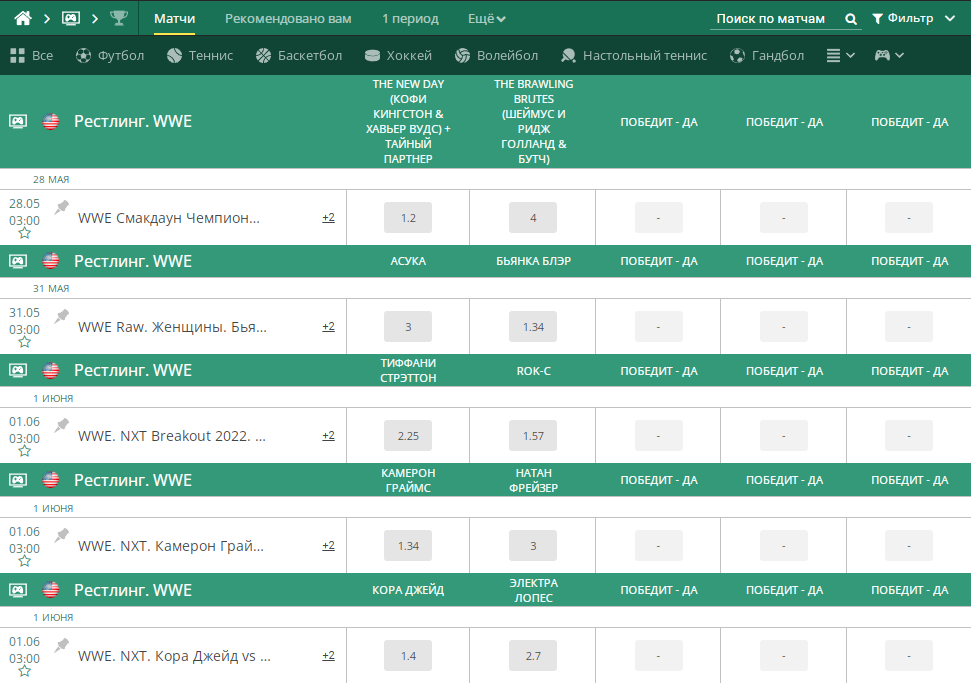Bet on Камерон Граймс at 1.34
The image size is (971, 683).
(408, 546)
